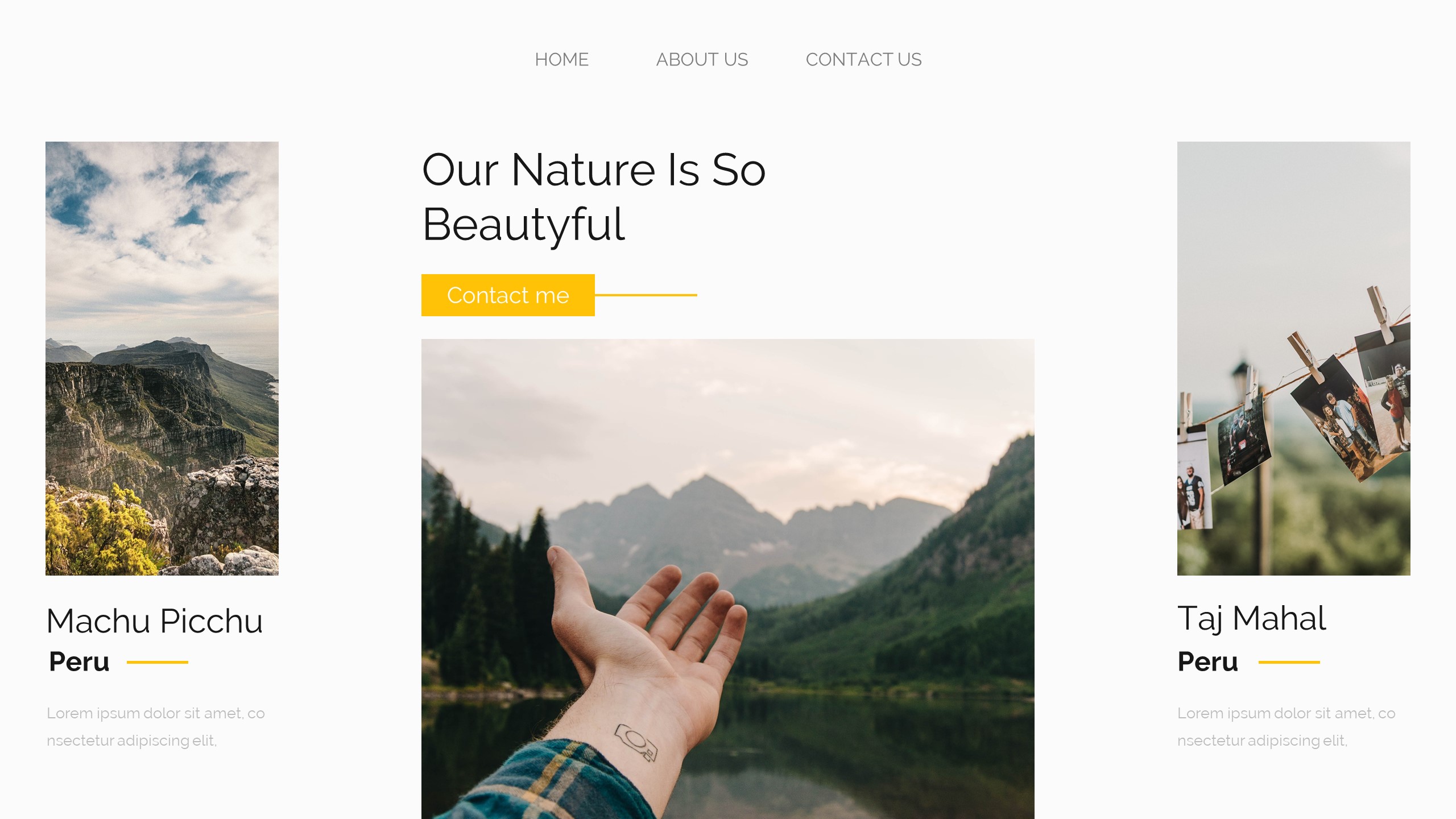Screen dimensions: 1456x819
Task: Go to the ABOUT US page
Action: [x=702, y=59]
